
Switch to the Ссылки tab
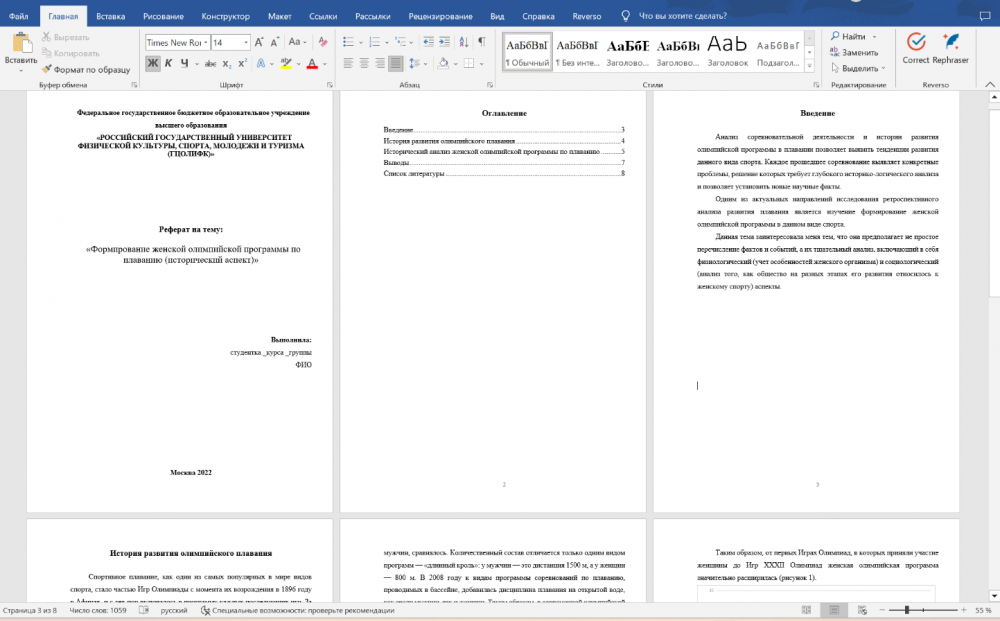[x=323, y=16]
